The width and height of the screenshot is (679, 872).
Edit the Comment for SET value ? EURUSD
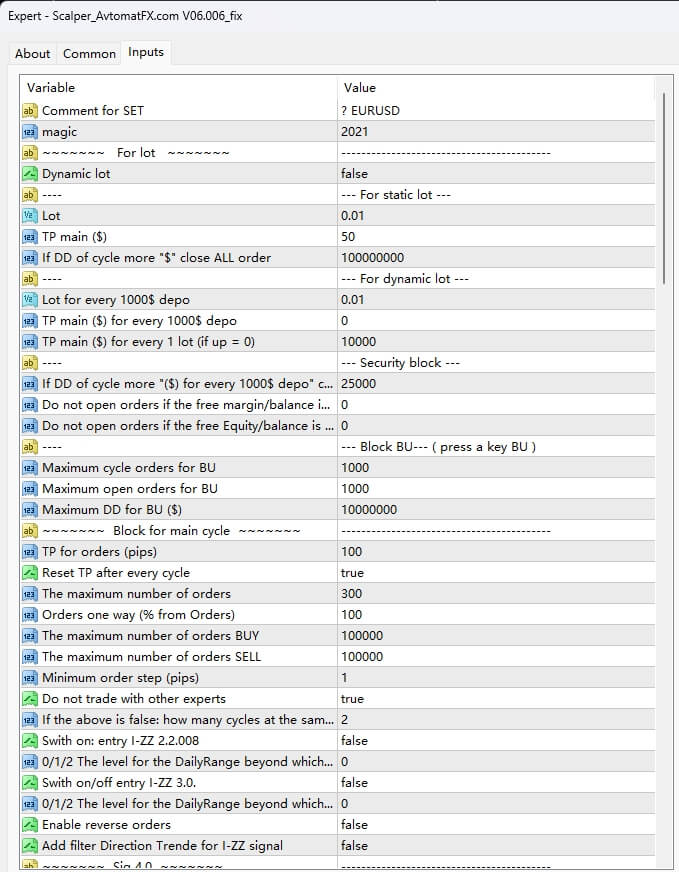point(496,111)
